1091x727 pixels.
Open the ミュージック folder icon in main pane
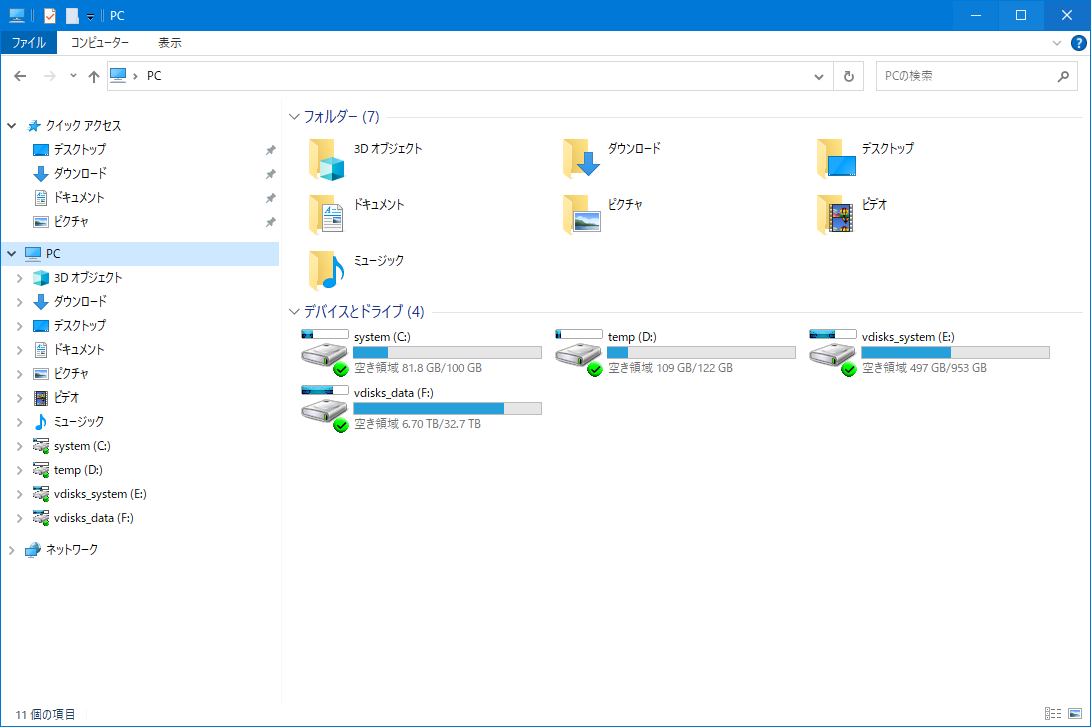pyautogui.click(x=326, y=270)
